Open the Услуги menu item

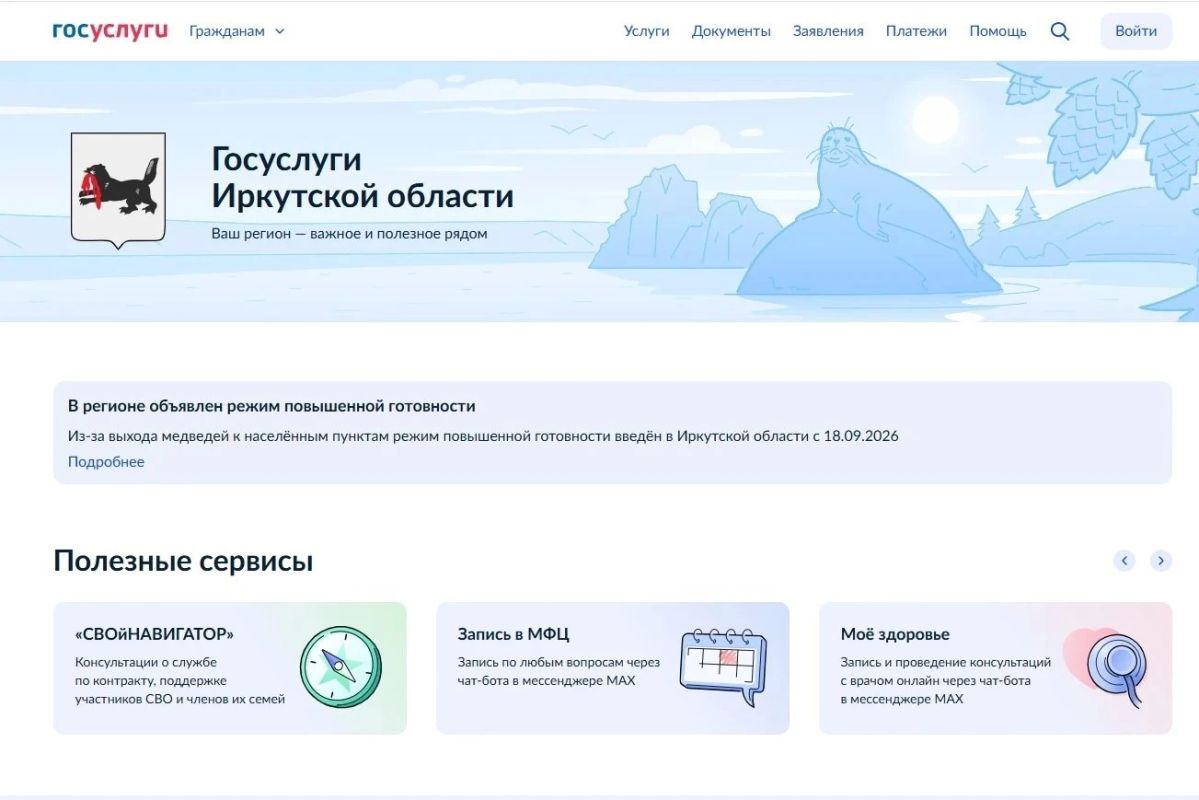click(646, 31)
